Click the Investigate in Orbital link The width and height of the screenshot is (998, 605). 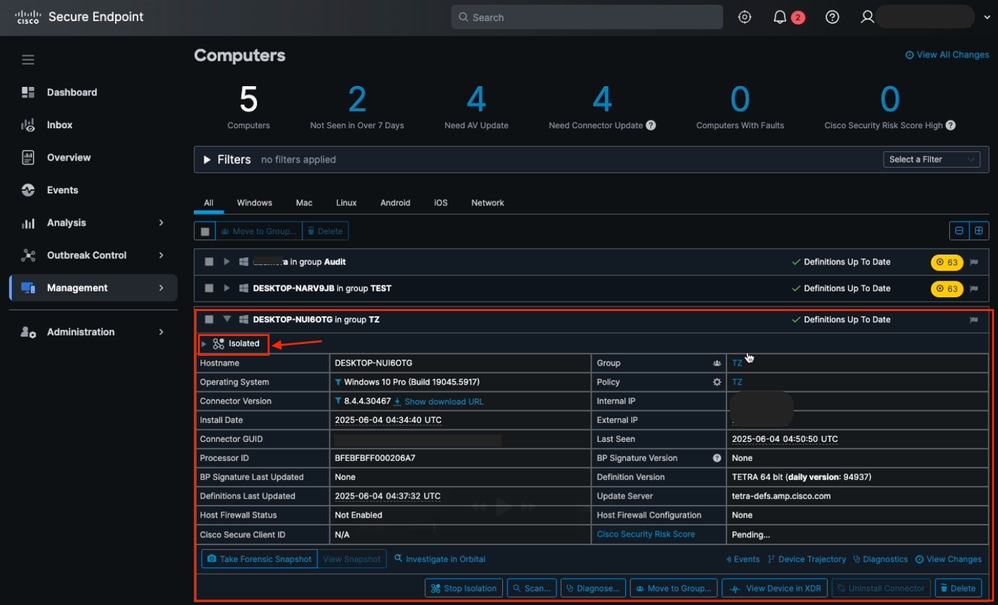[x=440, y=559]
